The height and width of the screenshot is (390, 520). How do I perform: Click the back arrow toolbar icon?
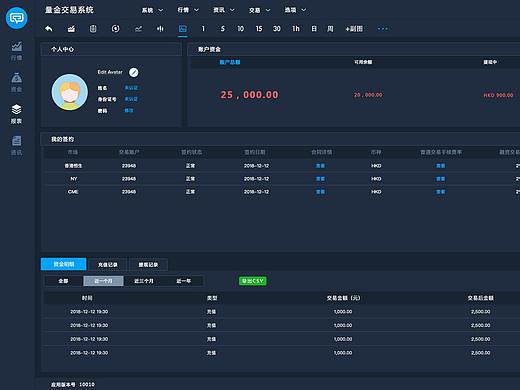49,29
